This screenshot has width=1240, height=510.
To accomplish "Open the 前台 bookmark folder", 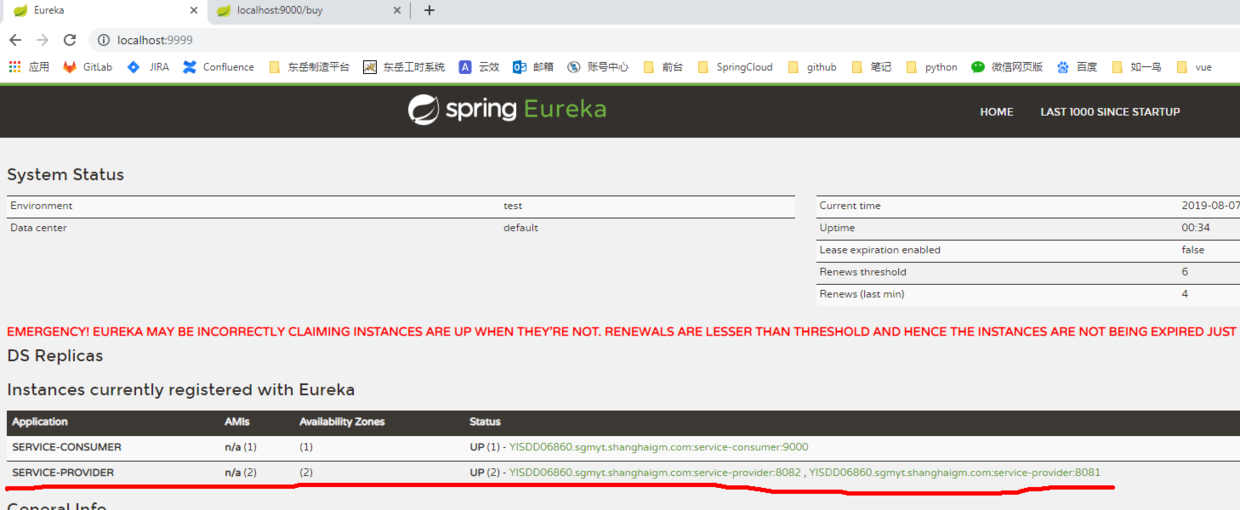I will (x=663, y=67).
